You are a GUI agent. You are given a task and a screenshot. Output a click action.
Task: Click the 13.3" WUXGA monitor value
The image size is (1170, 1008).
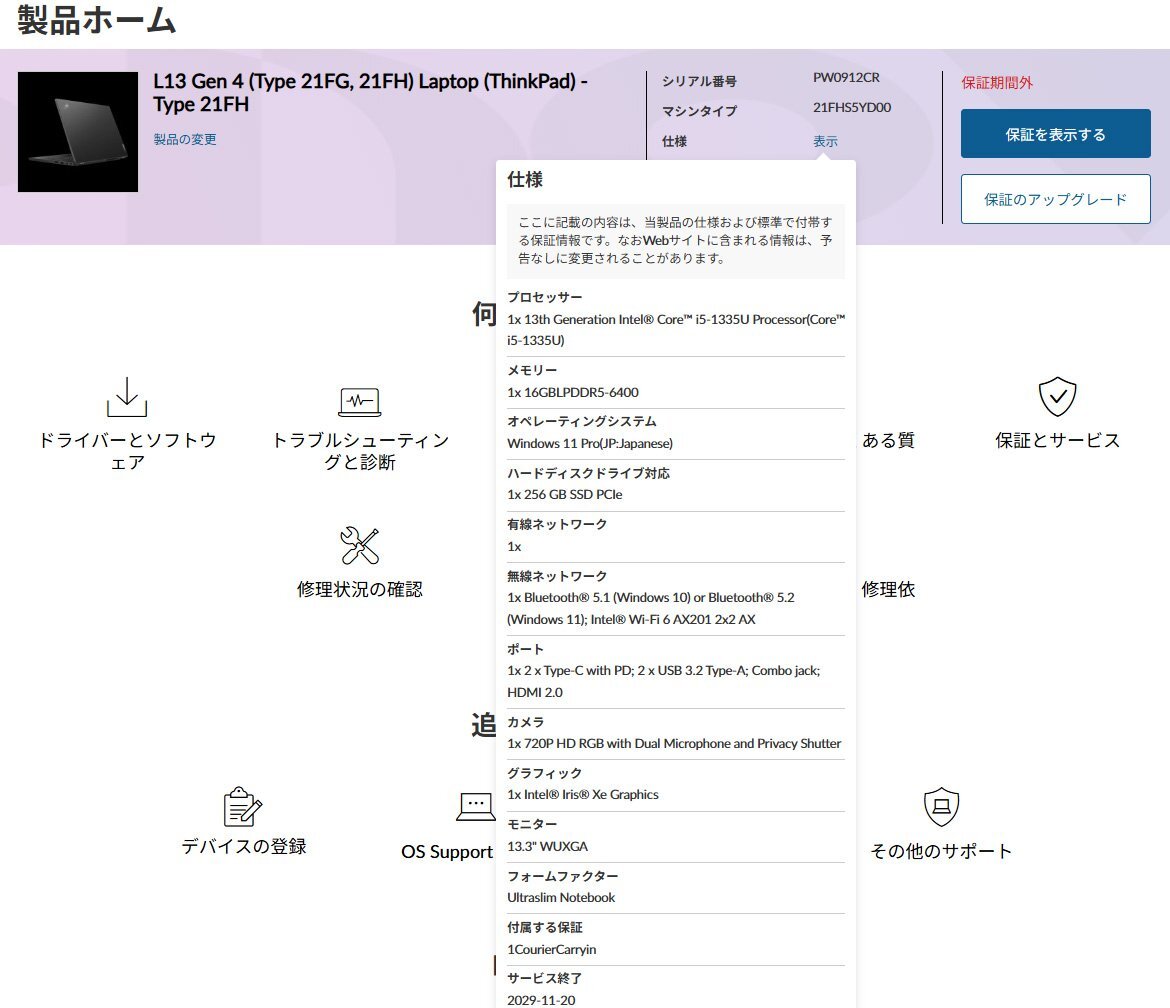[548, 846]
